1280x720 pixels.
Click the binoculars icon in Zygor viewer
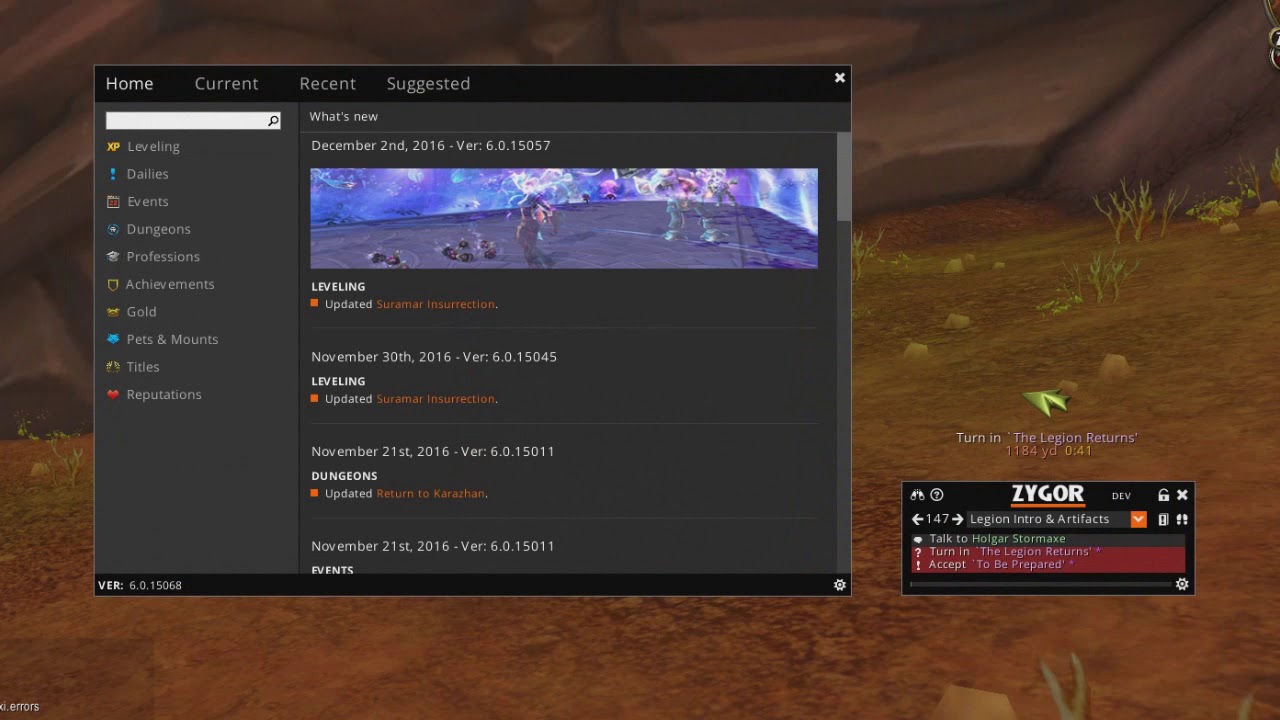pos(917,495)
